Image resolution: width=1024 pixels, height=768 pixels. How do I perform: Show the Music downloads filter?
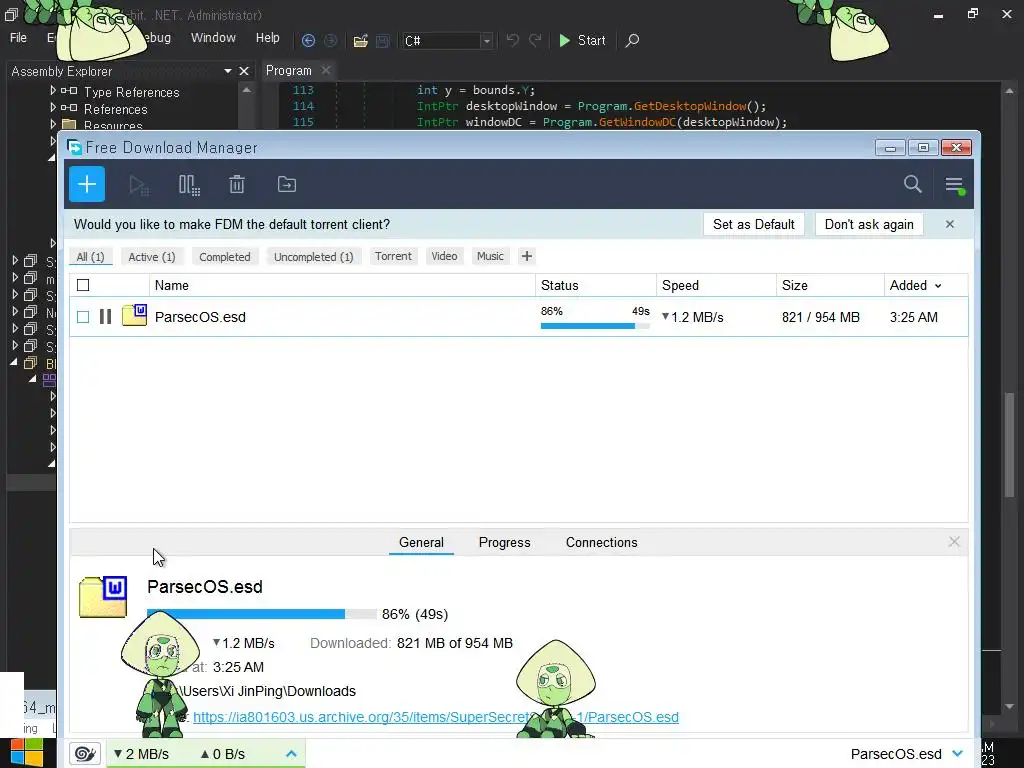(490, 256)
